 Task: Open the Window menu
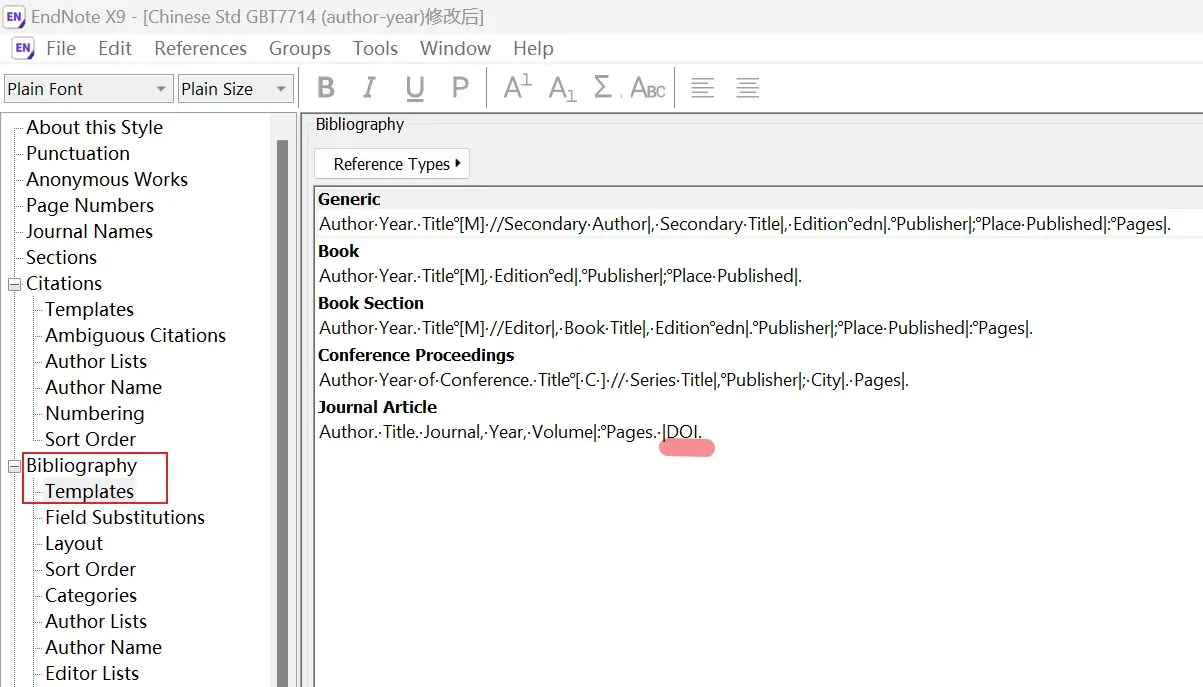pyautogui.click(x=455, y=48)
